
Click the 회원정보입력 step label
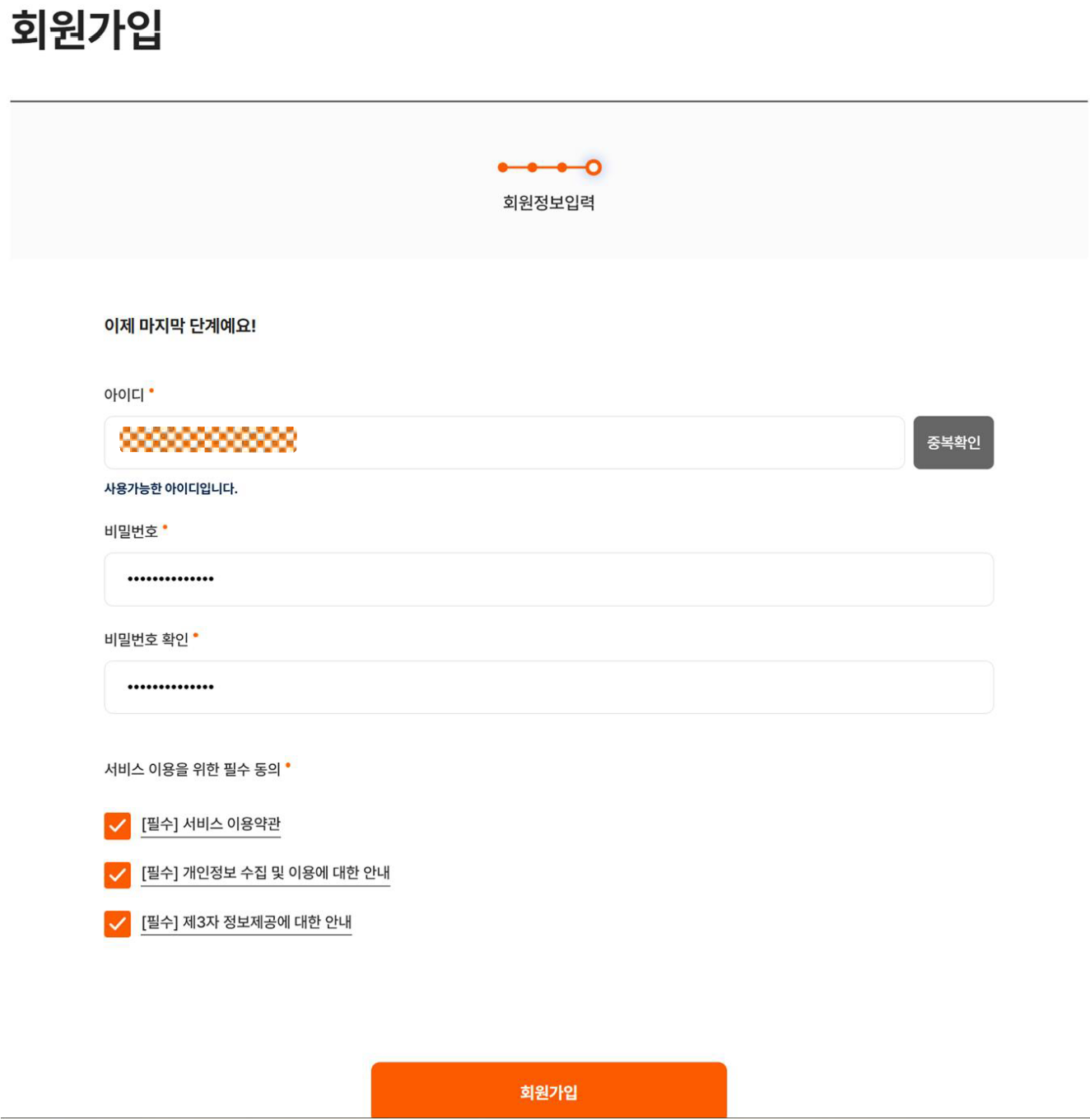coord(549,203)
